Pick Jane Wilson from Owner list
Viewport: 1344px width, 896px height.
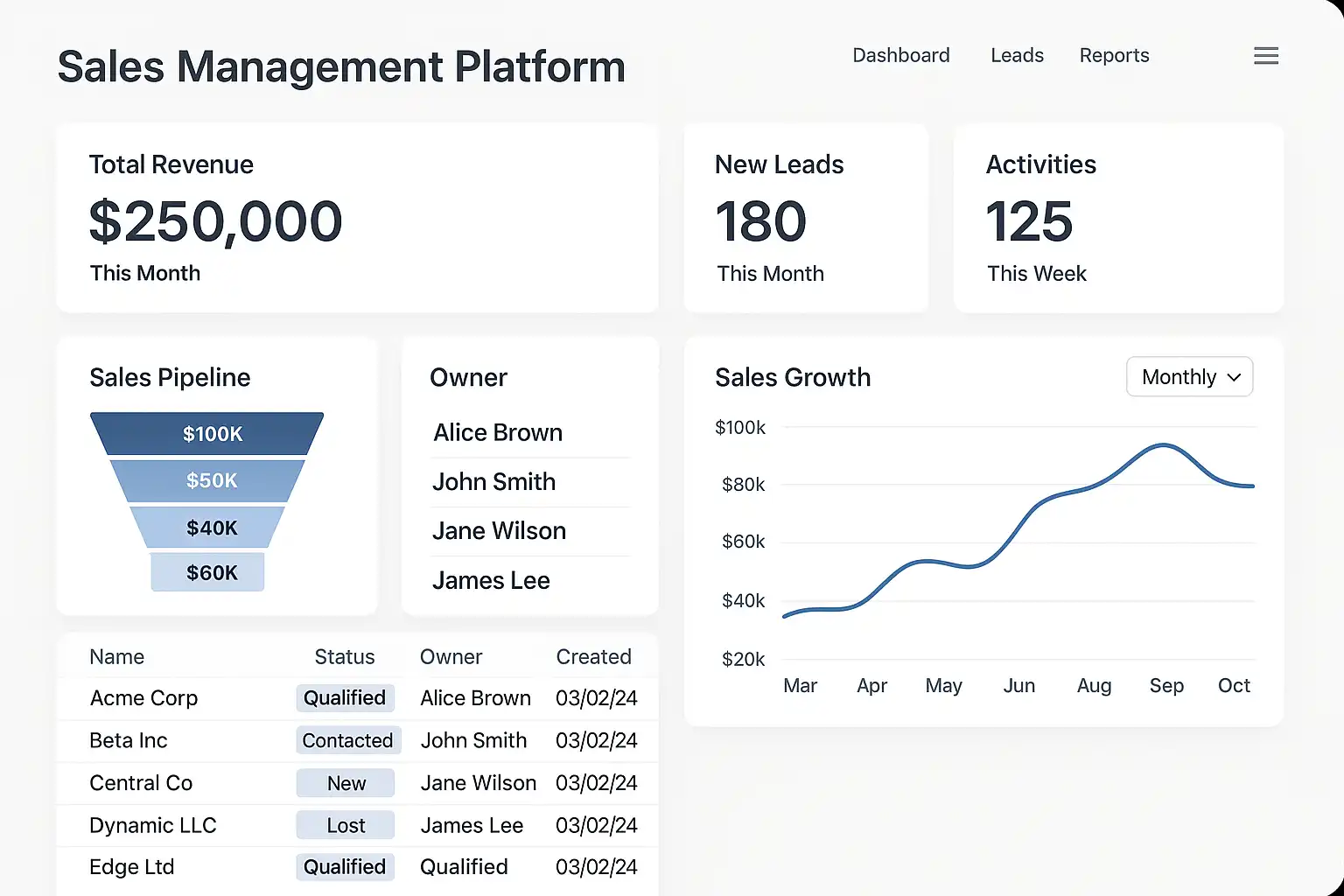[499, 531]
